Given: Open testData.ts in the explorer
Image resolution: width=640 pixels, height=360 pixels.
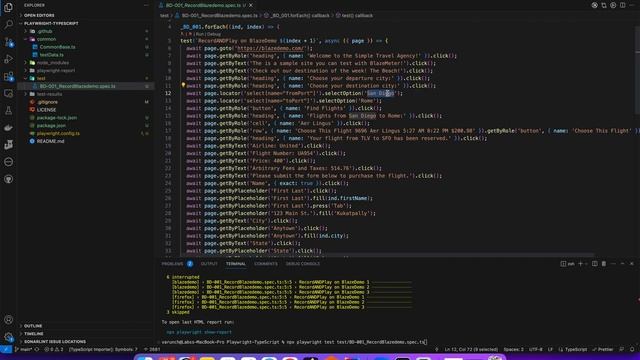Looking at the screenshot, I should point(52,55).
